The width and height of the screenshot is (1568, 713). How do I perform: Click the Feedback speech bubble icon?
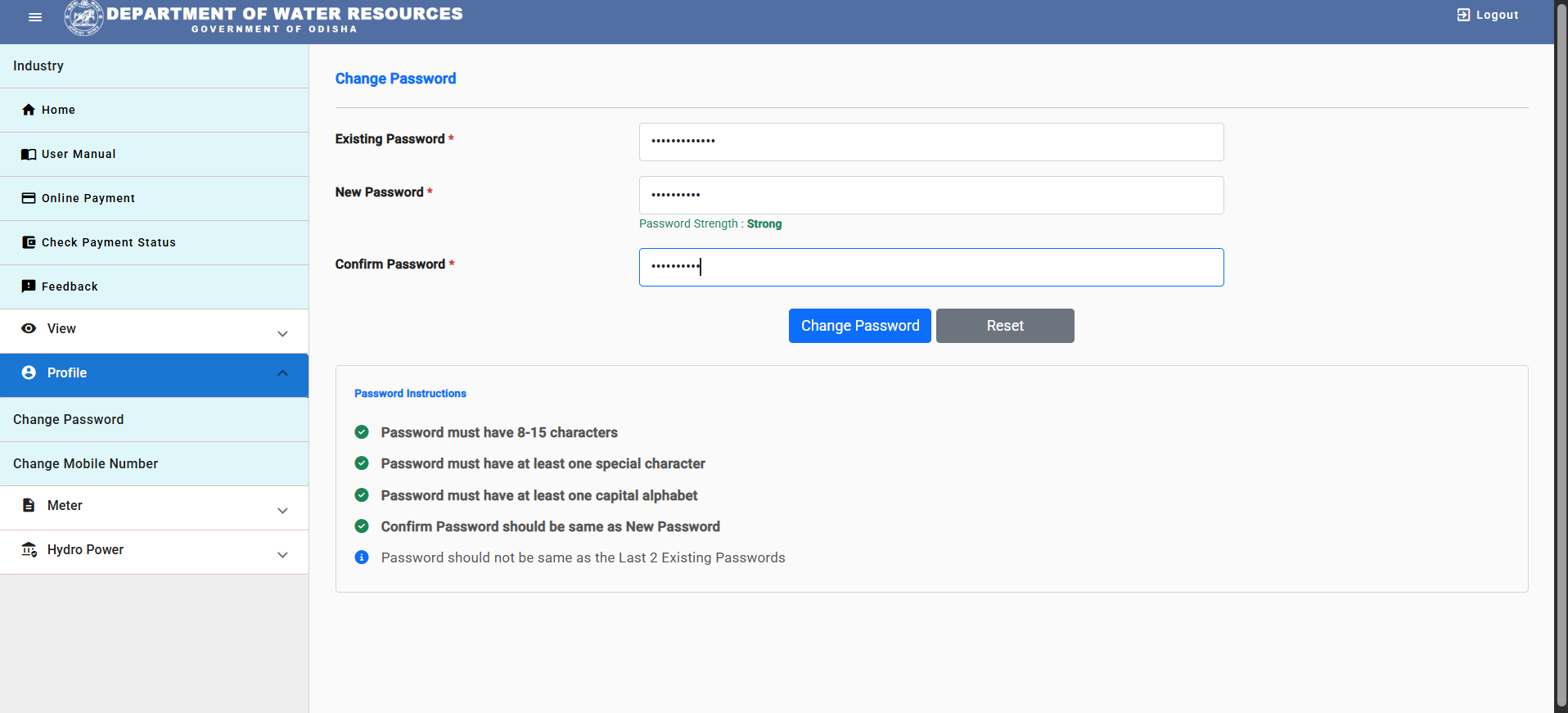[x=29, y=287]
